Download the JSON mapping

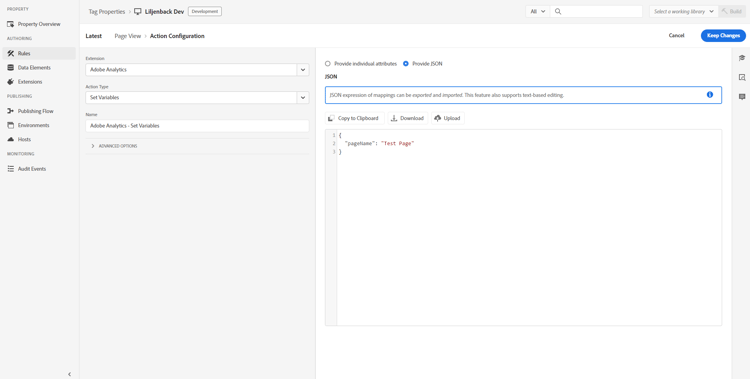pos(408,118)
